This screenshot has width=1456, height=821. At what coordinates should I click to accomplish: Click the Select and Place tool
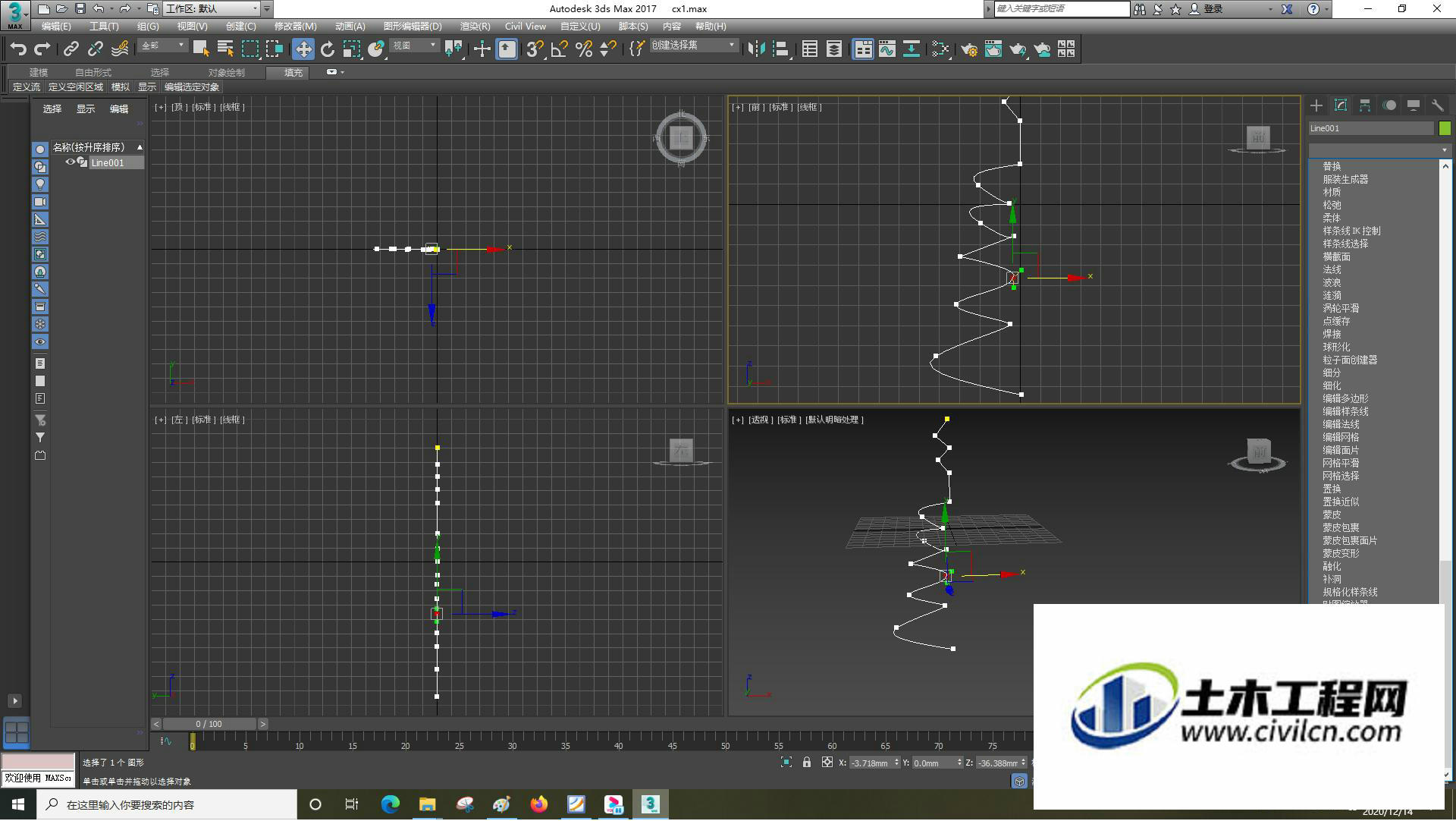pyautogui.click(x=376, y=49)
